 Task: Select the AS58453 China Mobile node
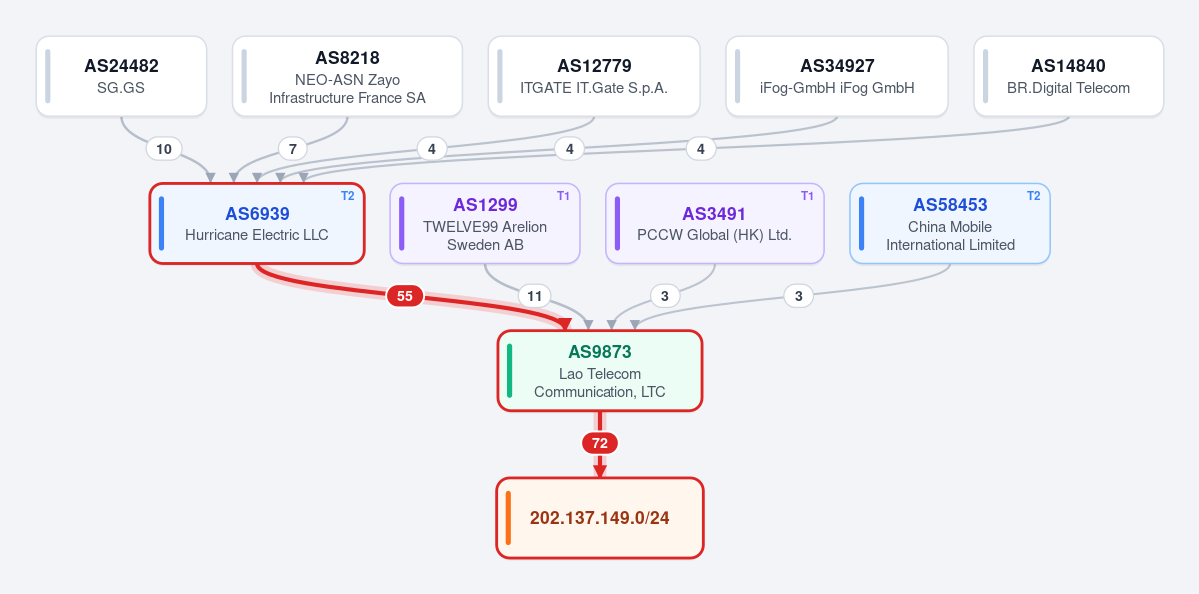(950, 223)
